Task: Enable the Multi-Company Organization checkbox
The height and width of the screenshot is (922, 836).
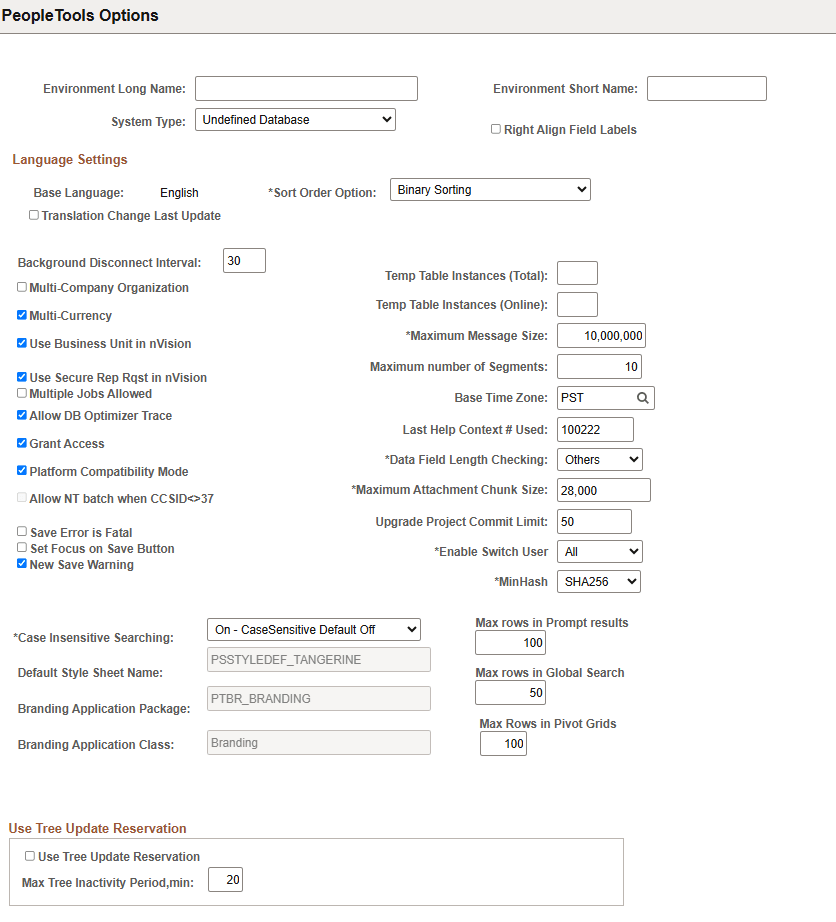Action: pos(21,287)
